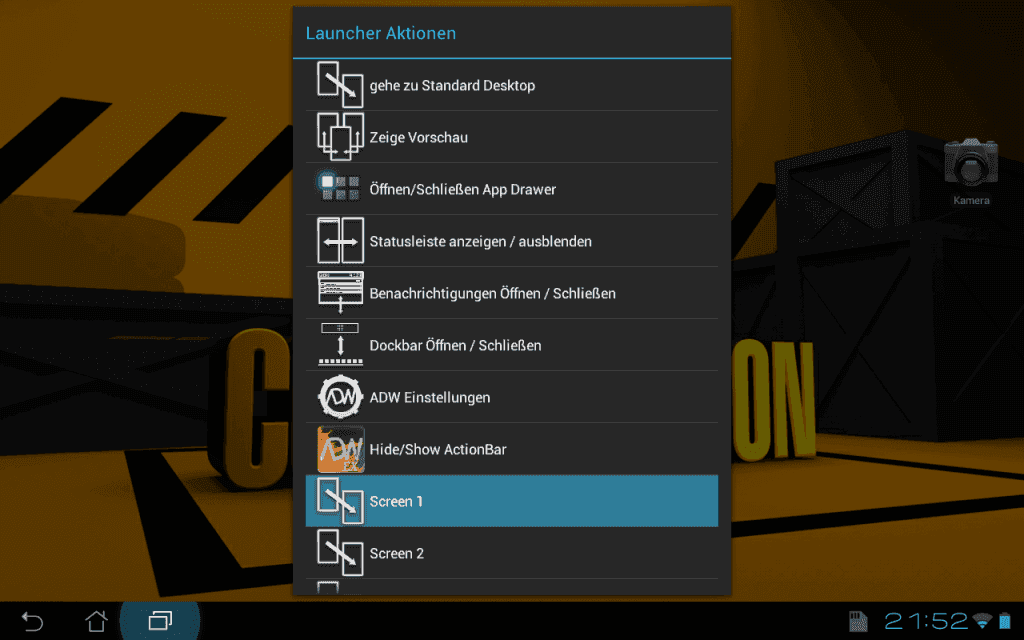Click the Statusleiste show/hide icon
The image size is (1024, 640).
340,241
